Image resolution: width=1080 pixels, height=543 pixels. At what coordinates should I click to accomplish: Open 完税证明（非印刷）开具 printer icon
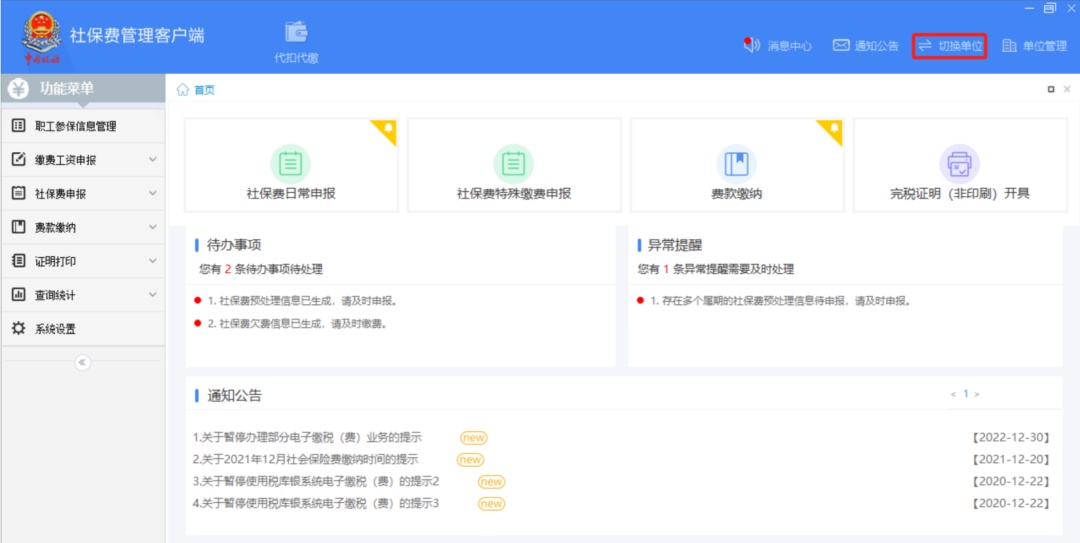[959, 163]
